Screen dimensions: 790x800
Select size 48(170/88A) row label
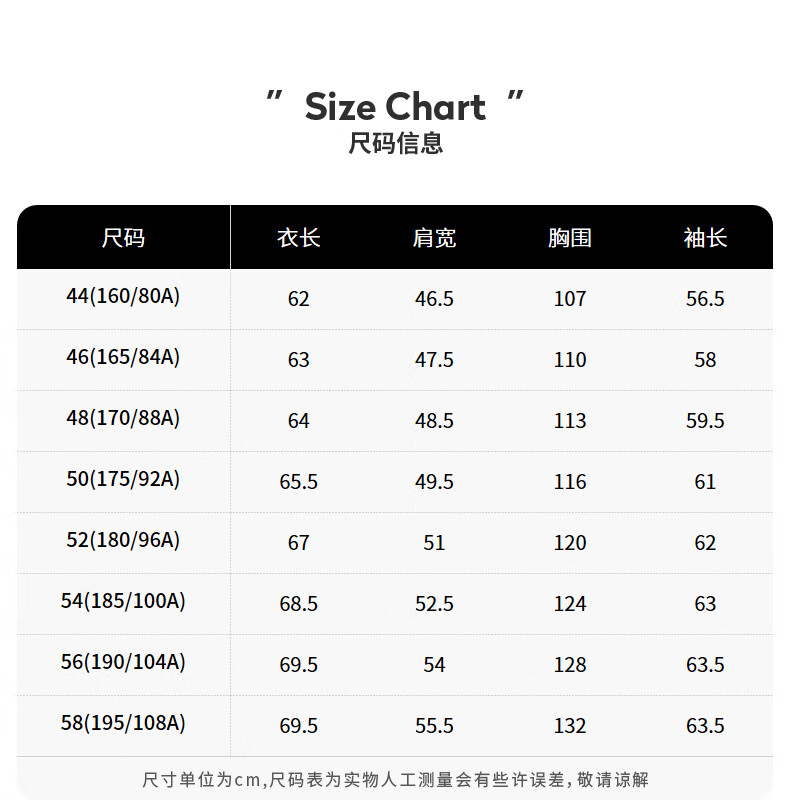[123, 419]
